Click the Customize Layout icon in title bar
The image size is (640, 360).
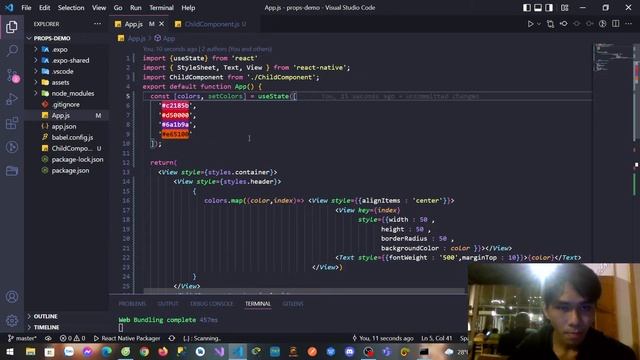(564, 7)
